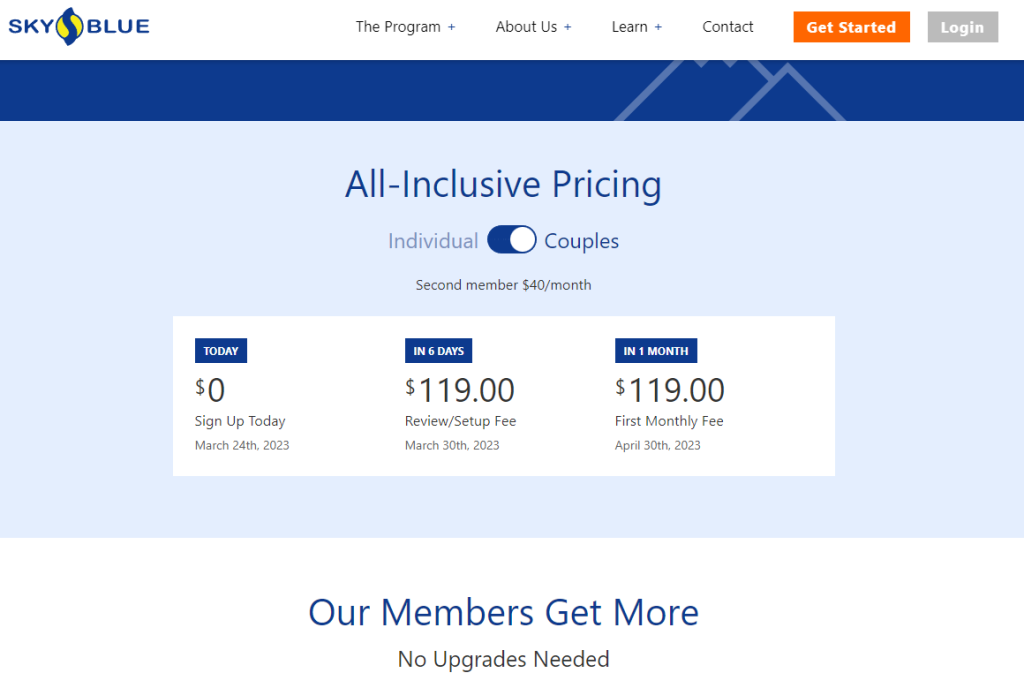Expand the plus beside Learn
Viewport: 1024px width, 688px height.
[658, 27]
